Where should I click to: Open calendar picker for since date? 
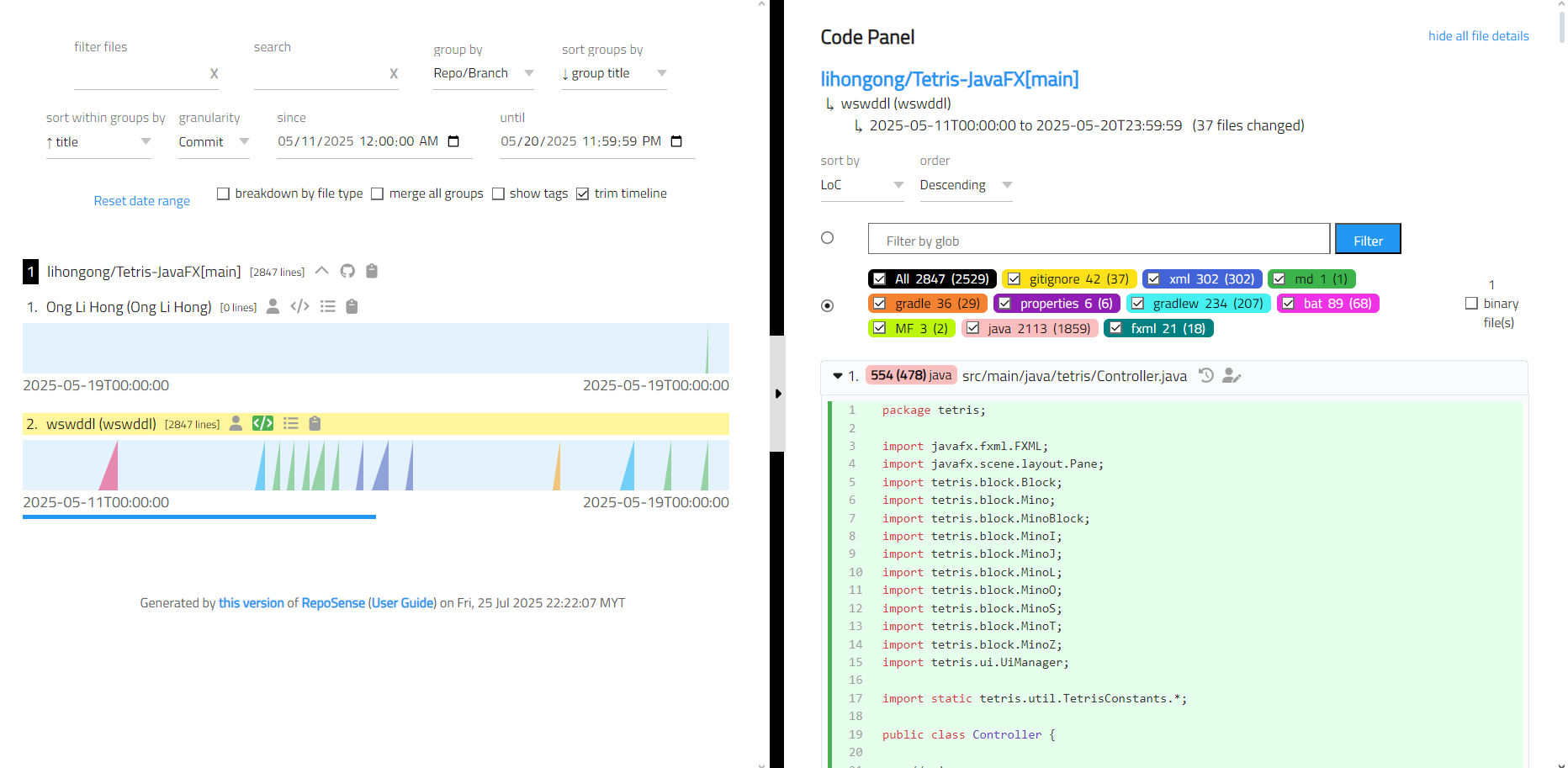pos(453,141)
